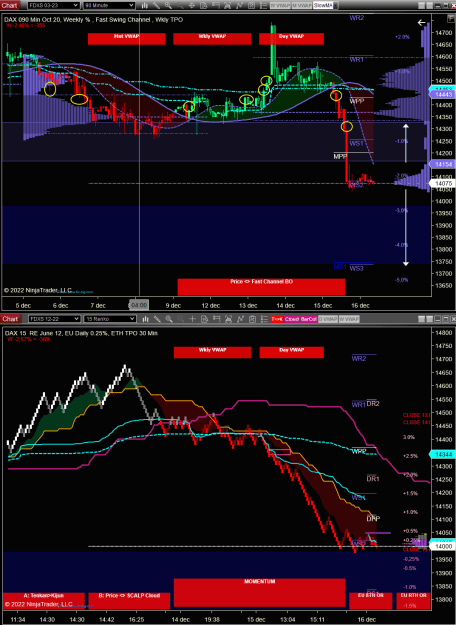The width and height of the screenshot is (456, 625).
Task: Click zoom in magnifier in bottom chart toolbar
Action: (x=169, y=319)
